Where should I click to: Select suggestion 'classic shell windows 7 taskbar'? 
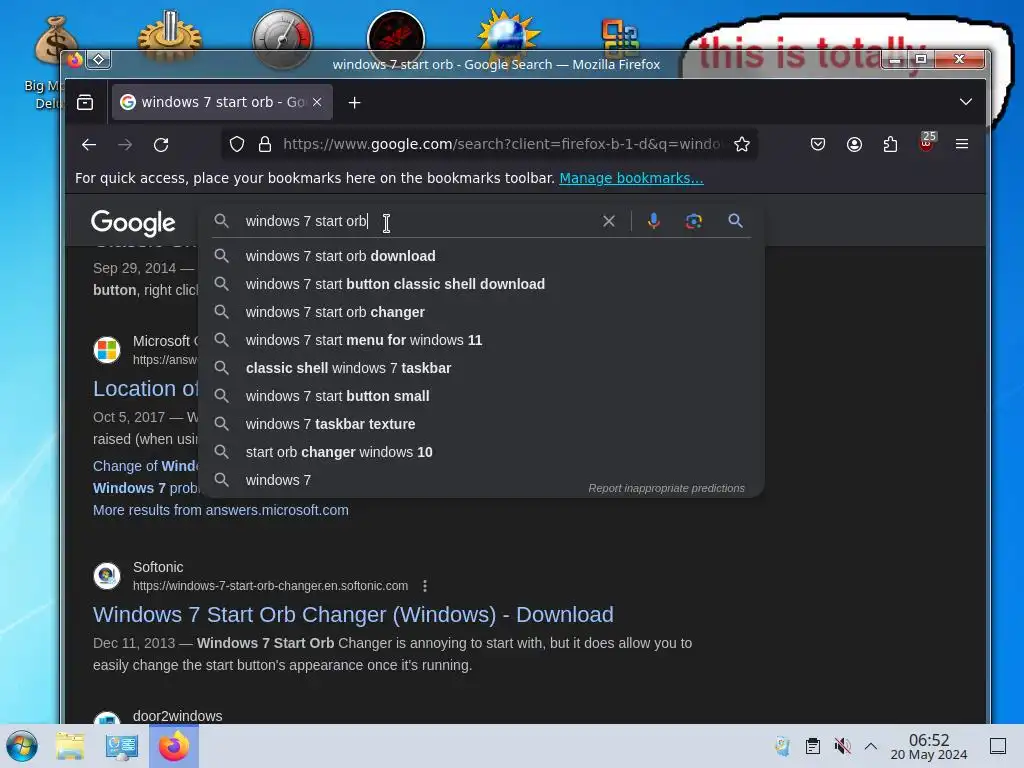(481, 368)
